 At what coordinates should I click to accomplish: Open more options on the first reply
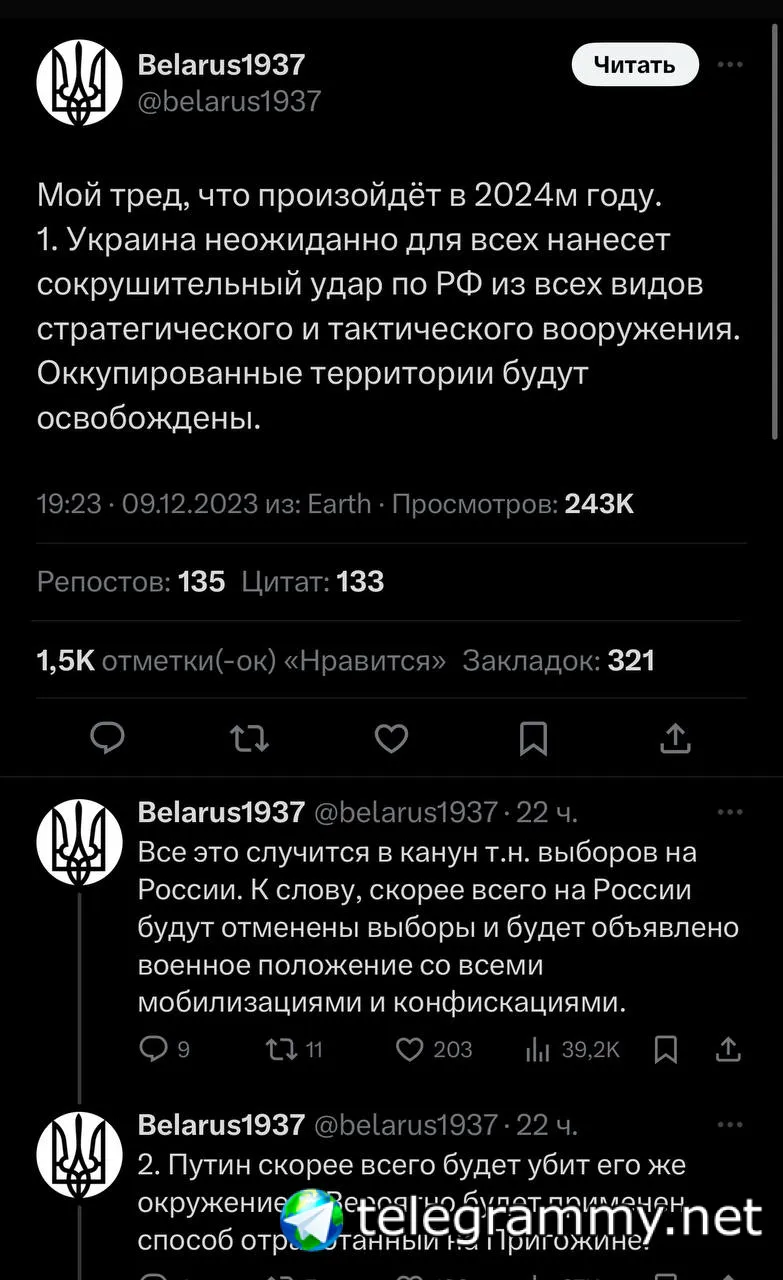(x=731, y=812)
